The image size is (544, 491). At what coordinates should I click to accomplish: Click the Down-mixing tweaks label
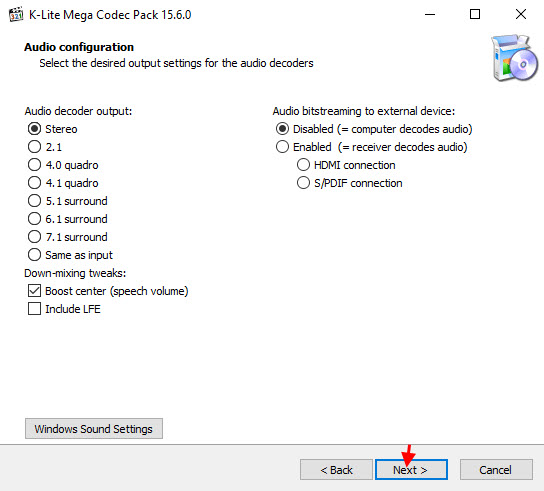pos(75,273)
